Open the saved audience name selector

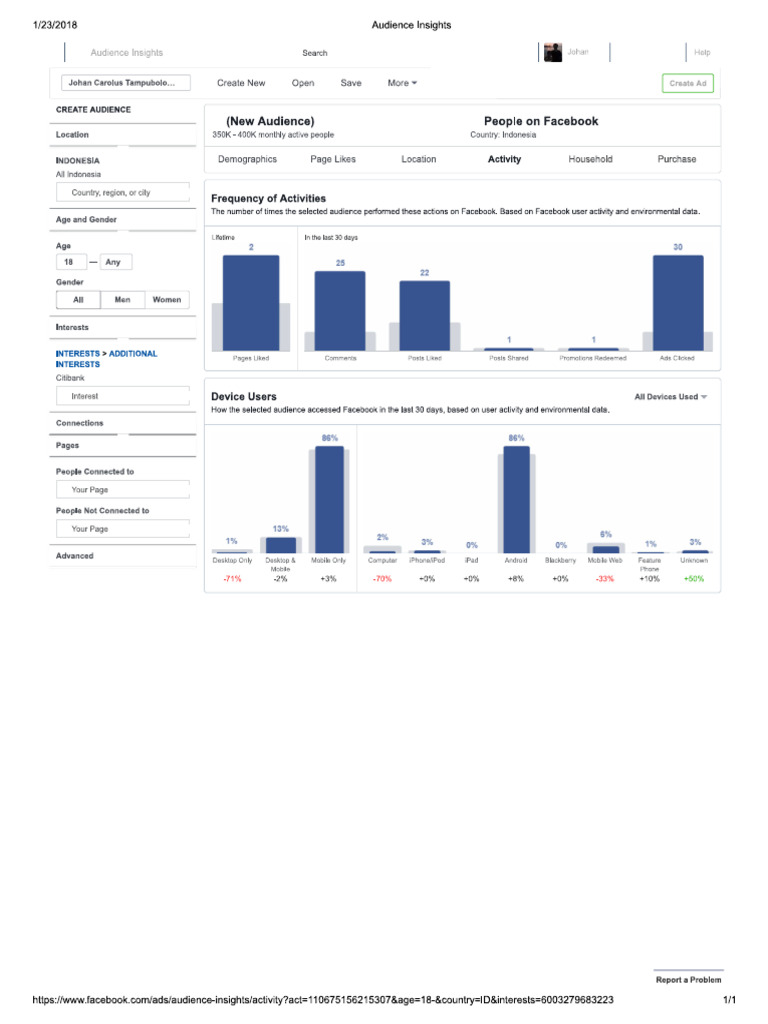click(126, 83)
